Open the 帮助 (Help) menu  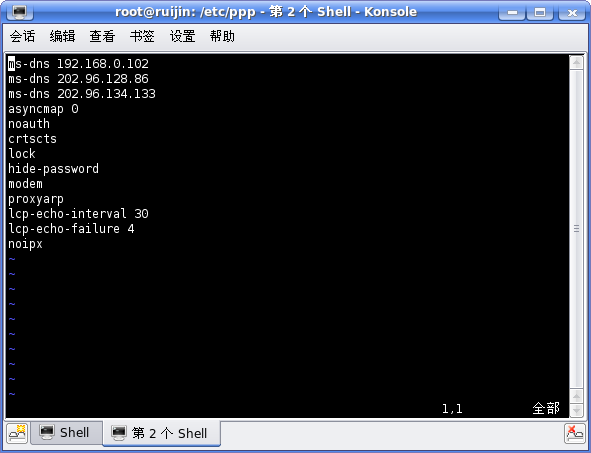pyautogui.click(x=222, y=36)
